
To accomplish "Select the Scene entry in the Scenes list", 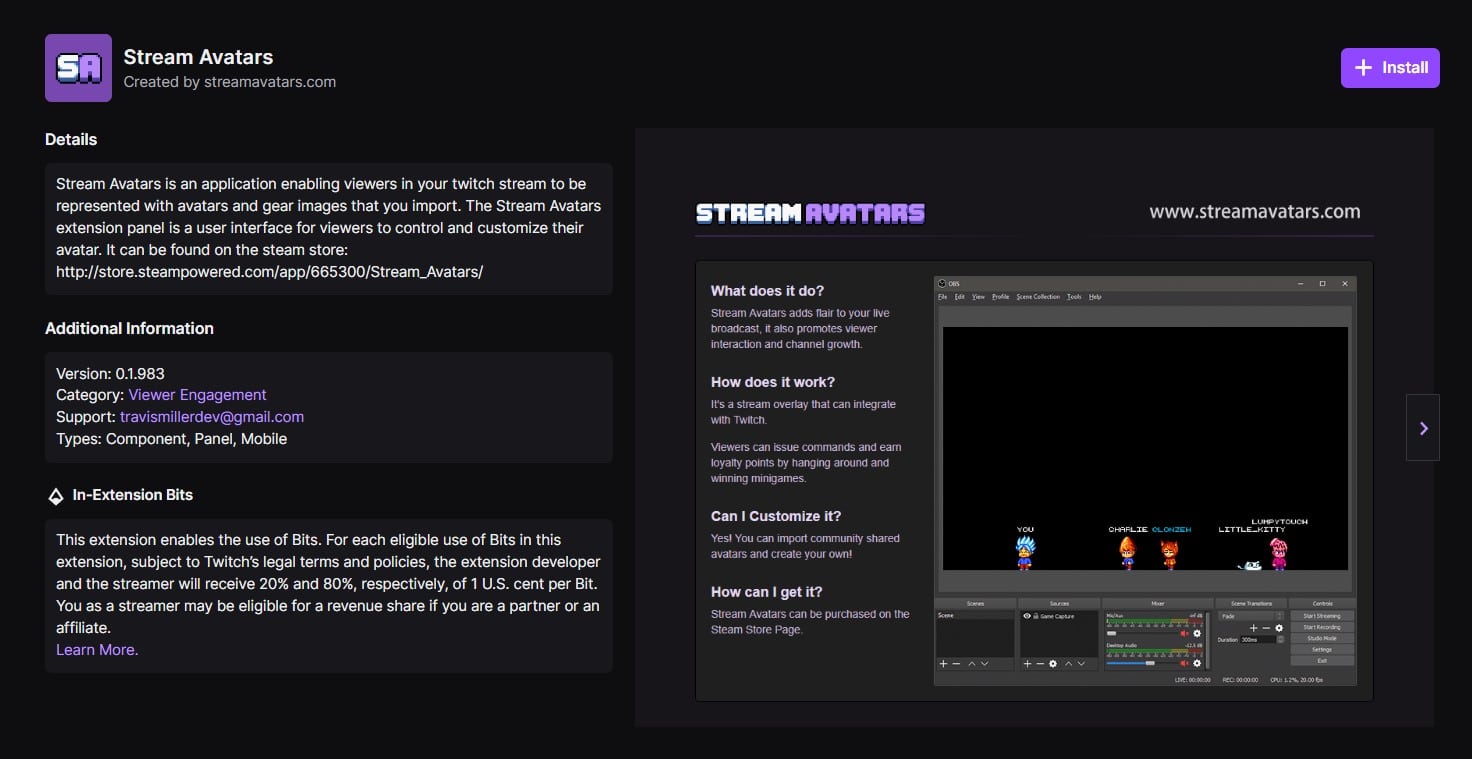I will [947, 615].
